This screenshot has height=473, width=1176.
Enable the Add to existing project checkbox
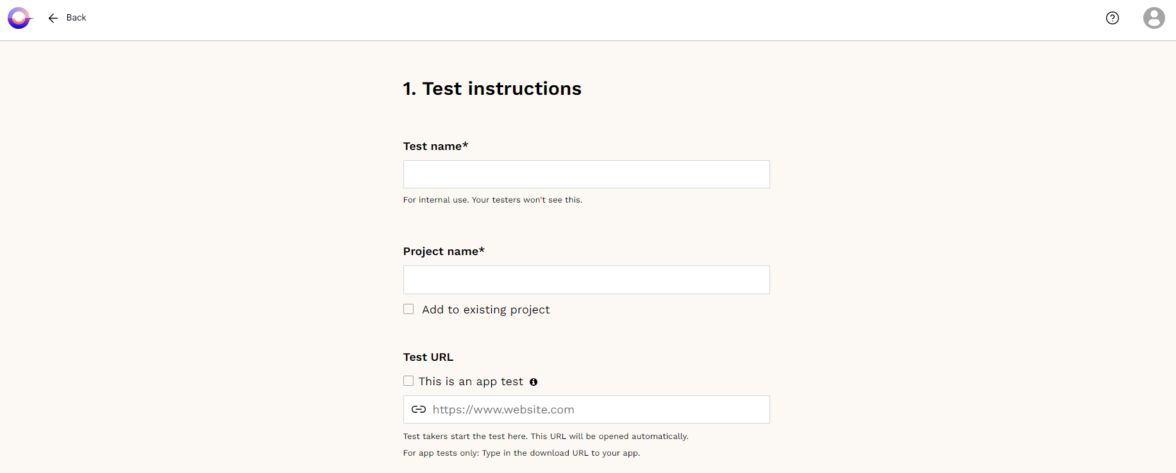click(408, 309)
